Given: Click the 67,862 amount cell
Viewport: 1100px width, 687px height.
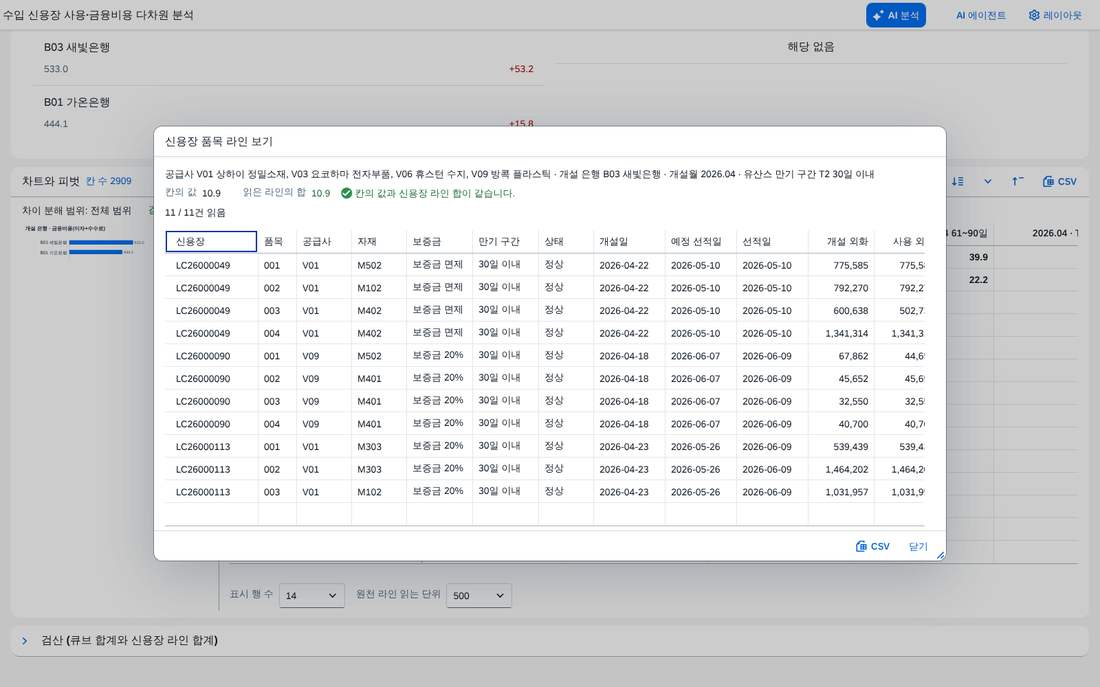Looking at the screenshot, I should point(840,356).
